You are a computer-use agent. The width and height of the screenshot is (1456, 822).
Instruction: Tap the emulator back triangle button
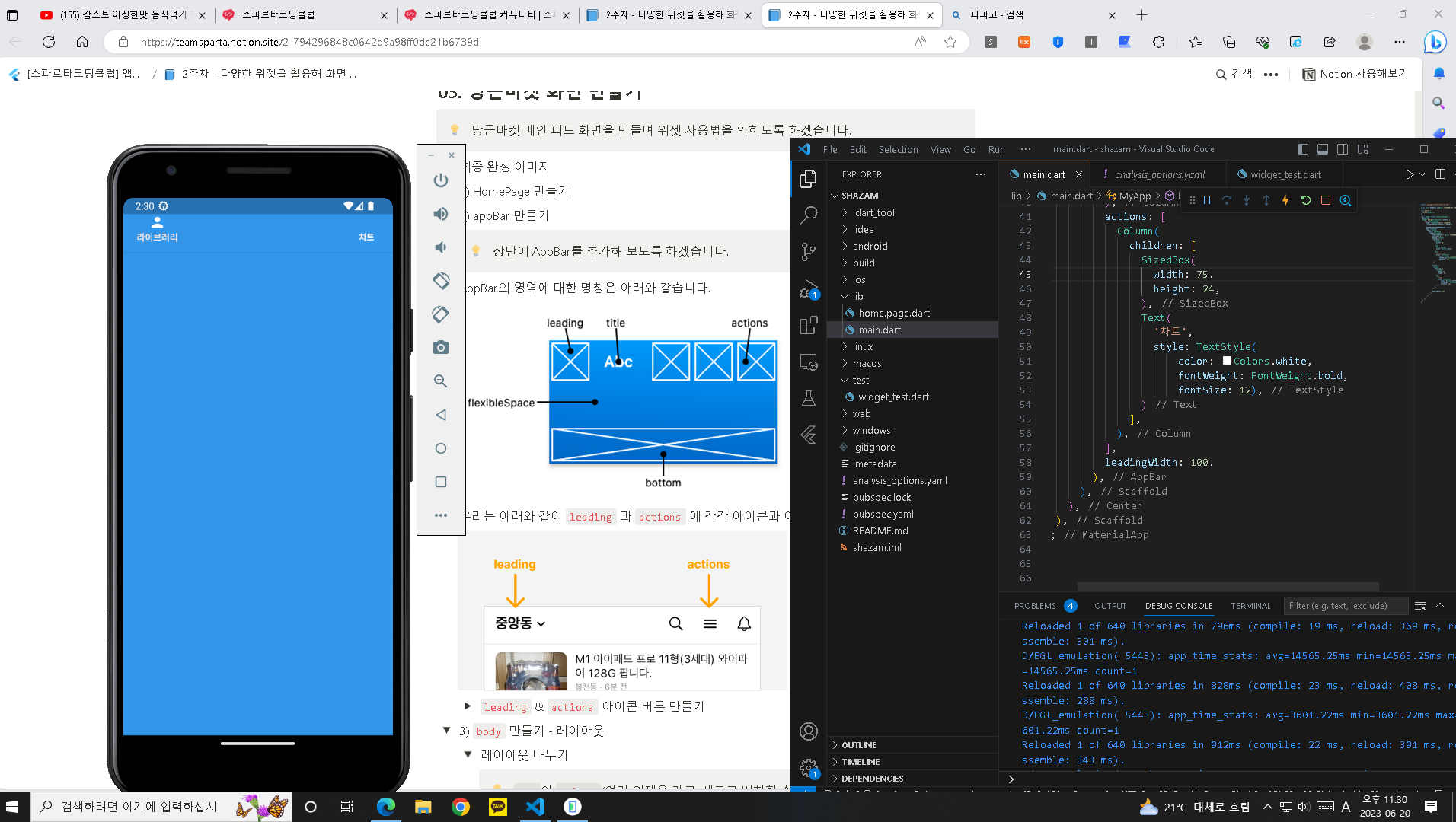(441, 415)
